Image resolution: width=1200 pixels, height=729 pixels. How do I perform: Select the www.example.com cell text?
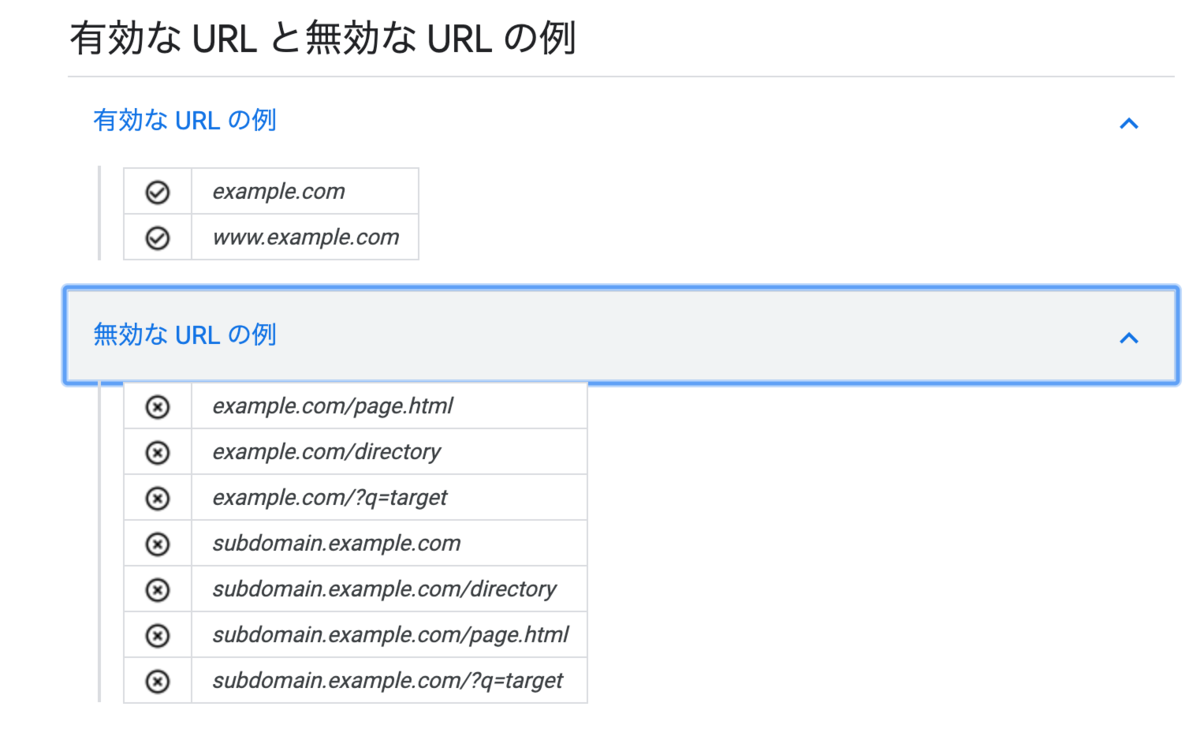click(305, 238)
